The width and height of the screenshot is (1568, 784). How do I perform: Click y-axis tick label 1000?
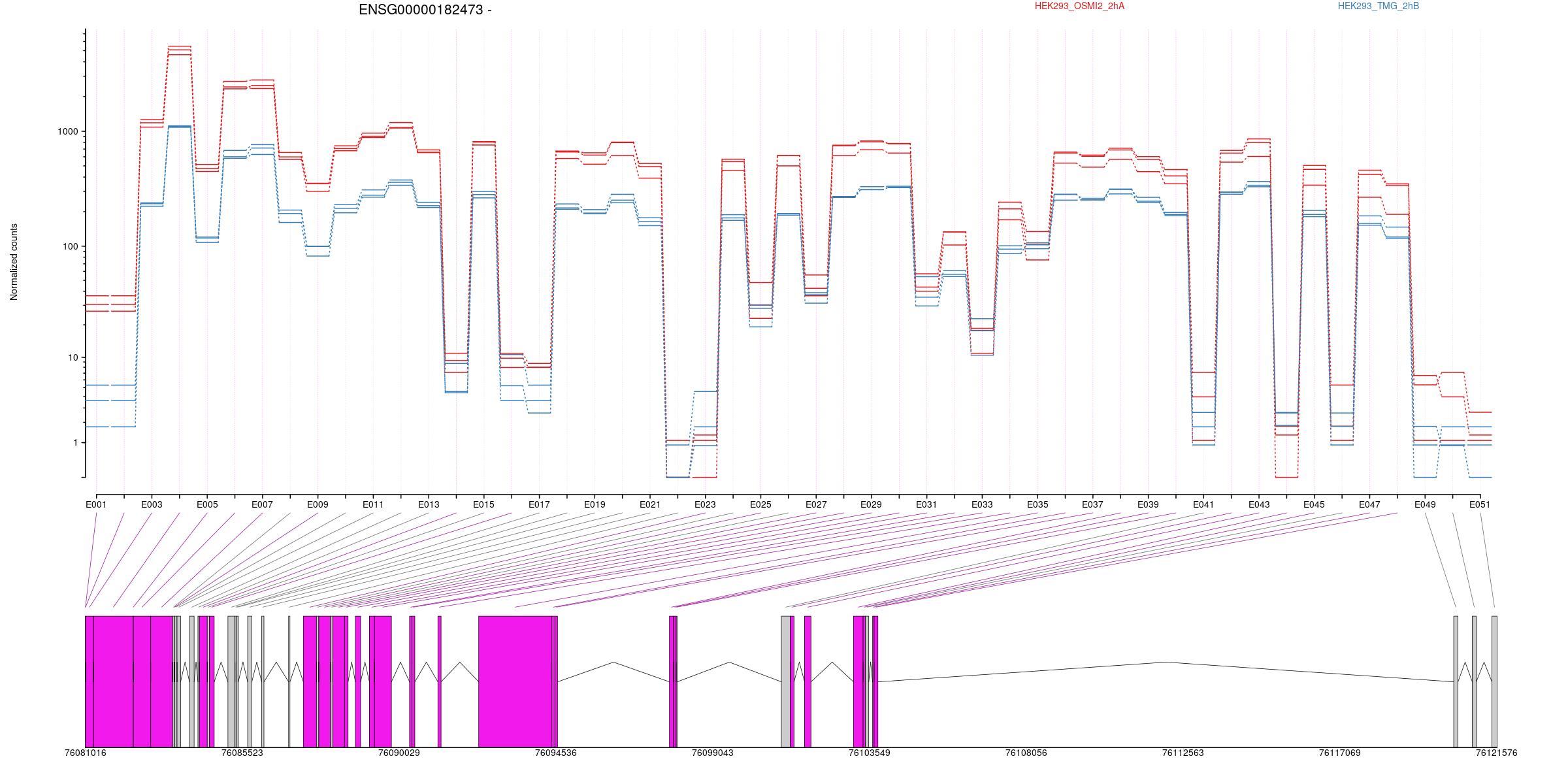coord(69,131)
